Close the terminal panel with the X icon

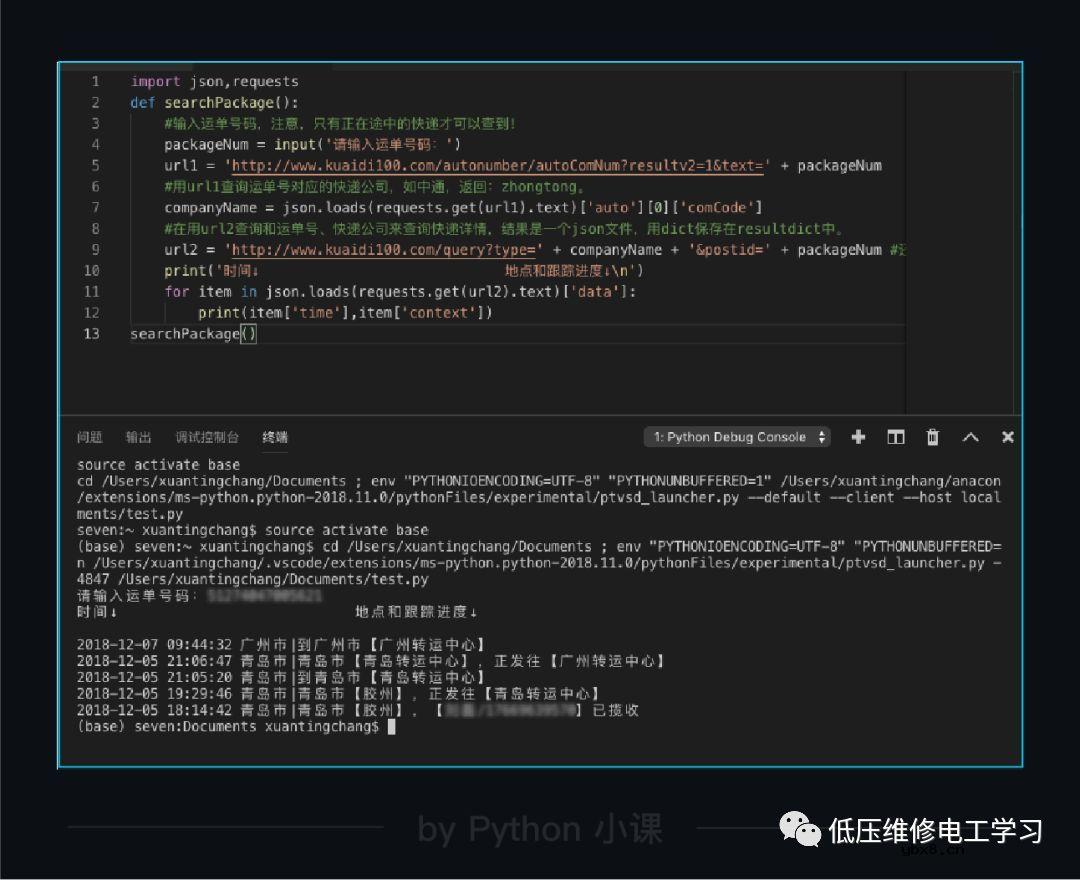(1007, 437)
